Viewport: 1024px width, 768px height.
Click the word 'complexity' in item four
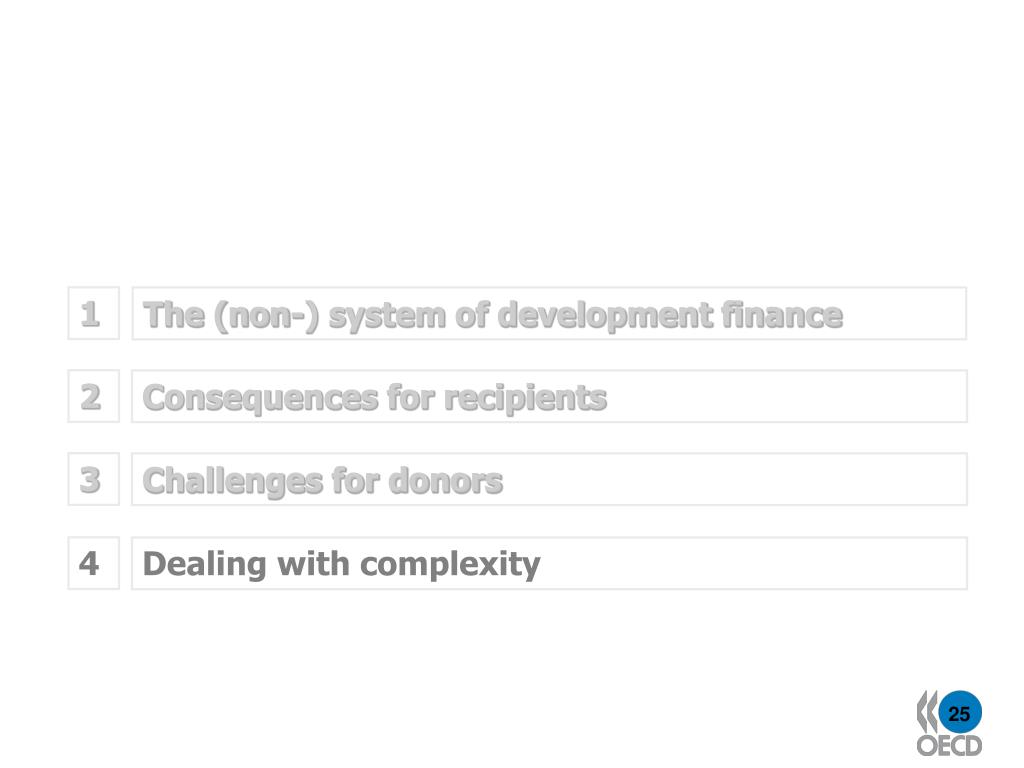450,566
